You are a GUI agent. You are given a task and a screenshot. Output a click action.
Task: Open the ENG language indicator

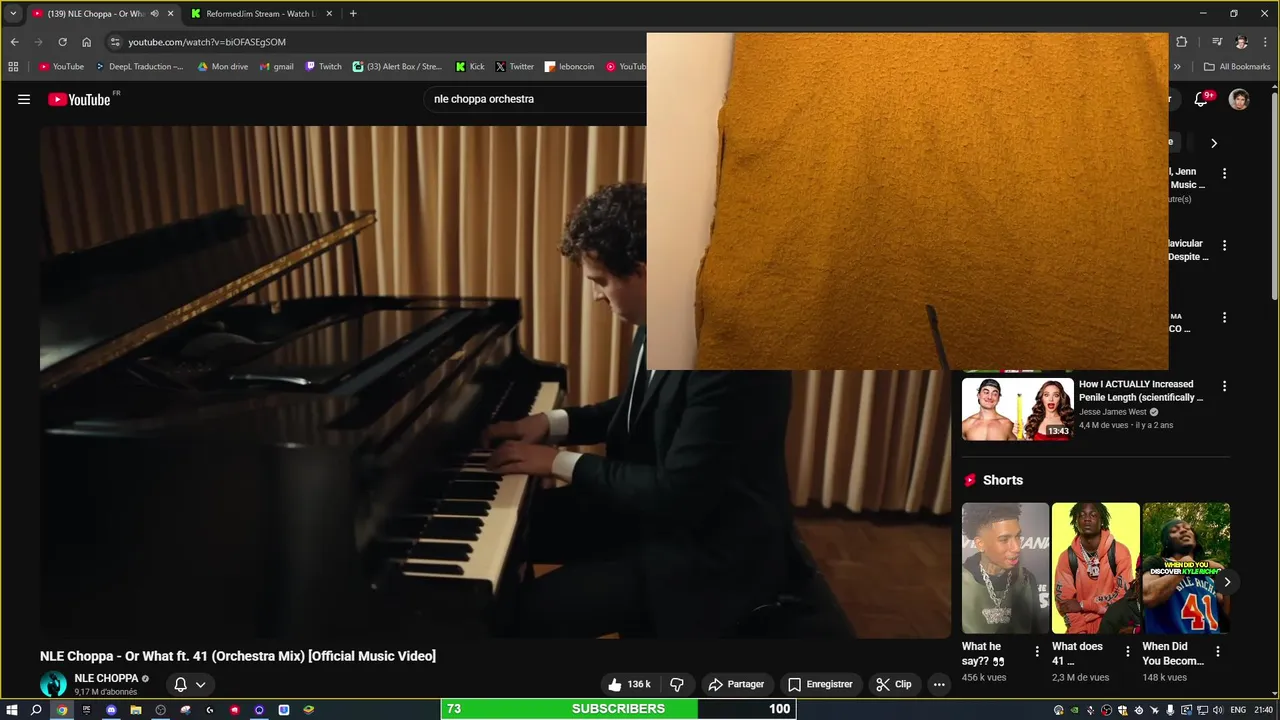pos(1239,710)
